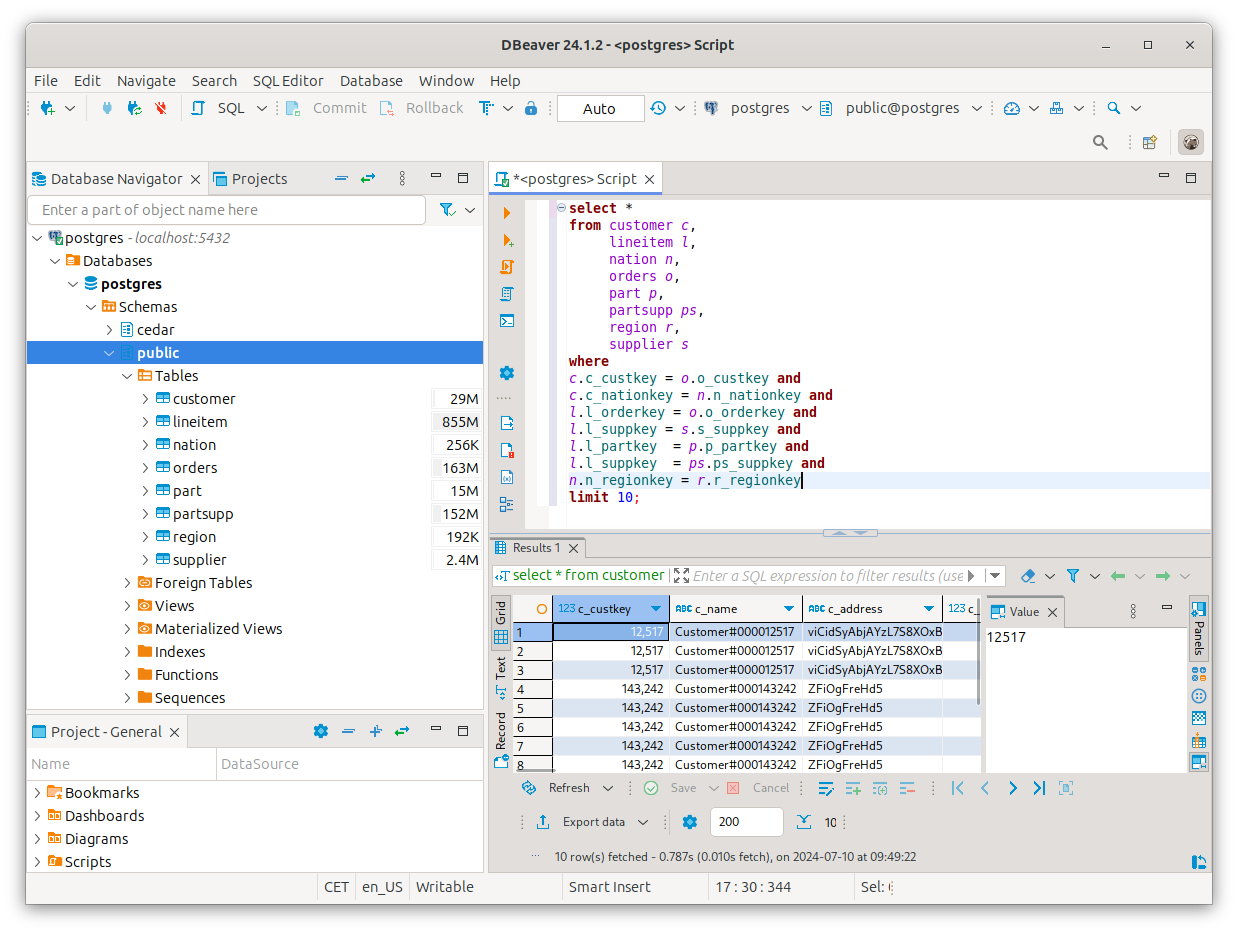
Task: Execute SQL query with the orange play icon
Action: [507, 213]
